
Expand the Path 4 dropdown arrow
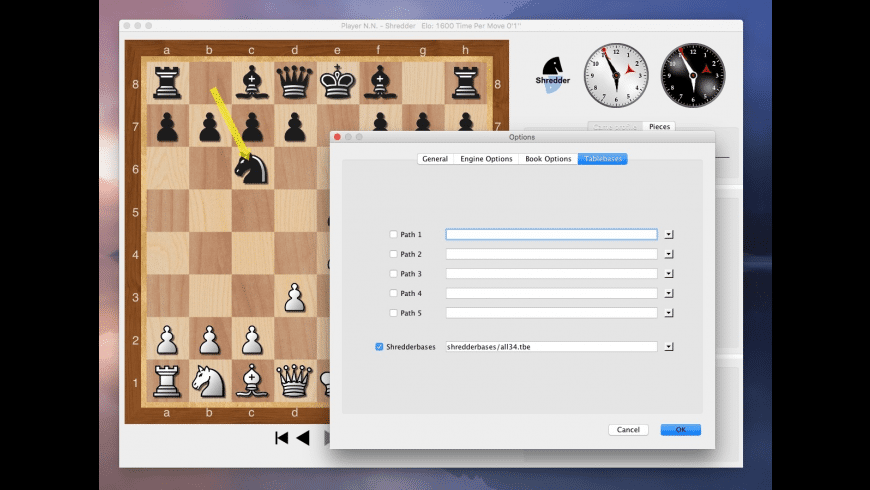coord(669,294)
